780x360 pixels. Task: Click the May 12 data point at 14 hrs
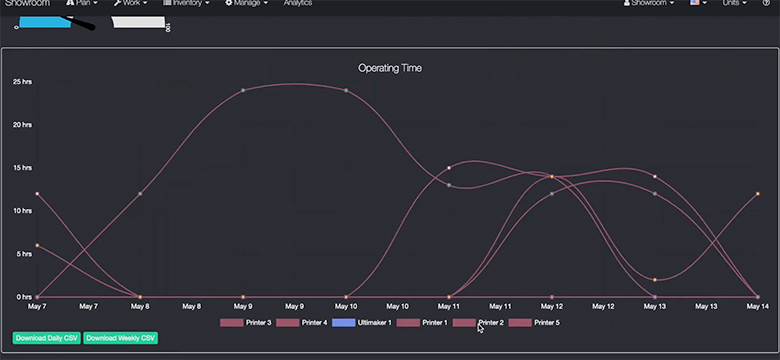point(552,176)
